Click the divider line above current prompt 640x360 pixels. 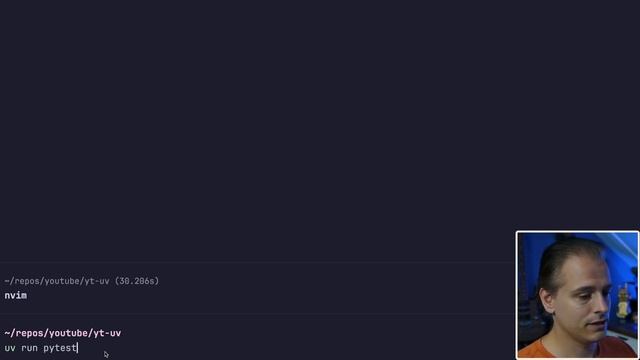(257, 313)
